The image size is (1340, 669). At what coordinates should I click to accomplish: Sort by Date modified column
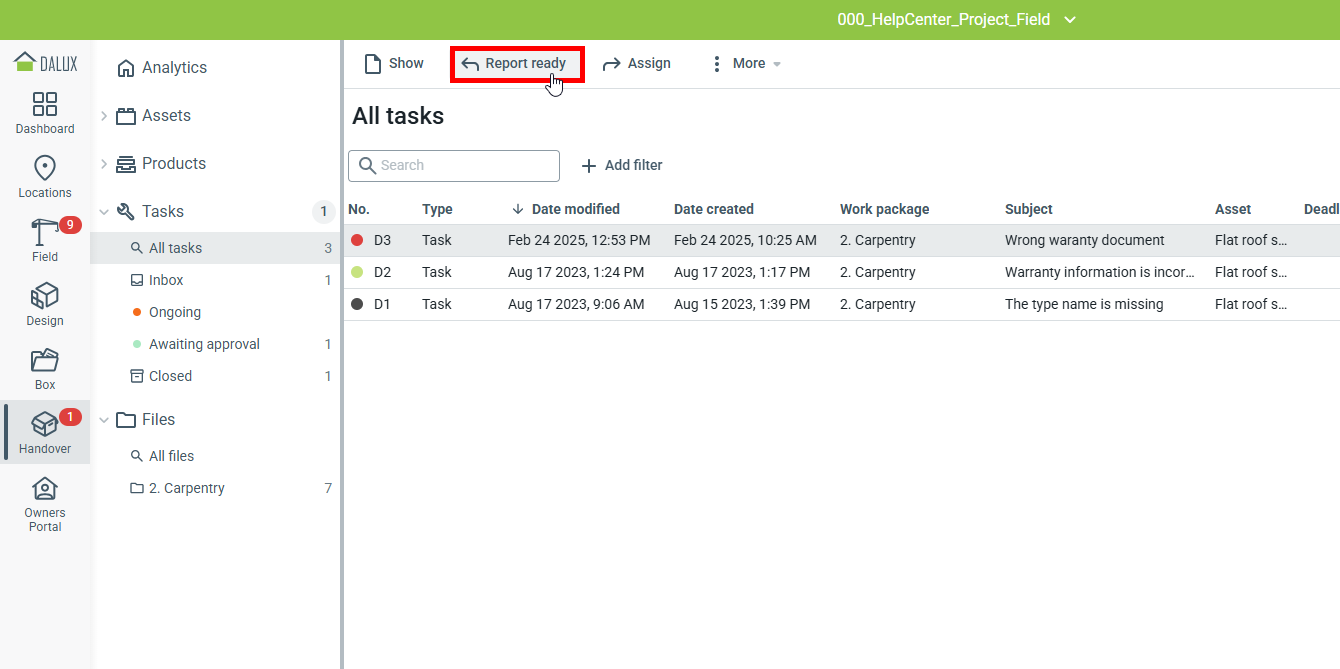(x=575, y=210)
